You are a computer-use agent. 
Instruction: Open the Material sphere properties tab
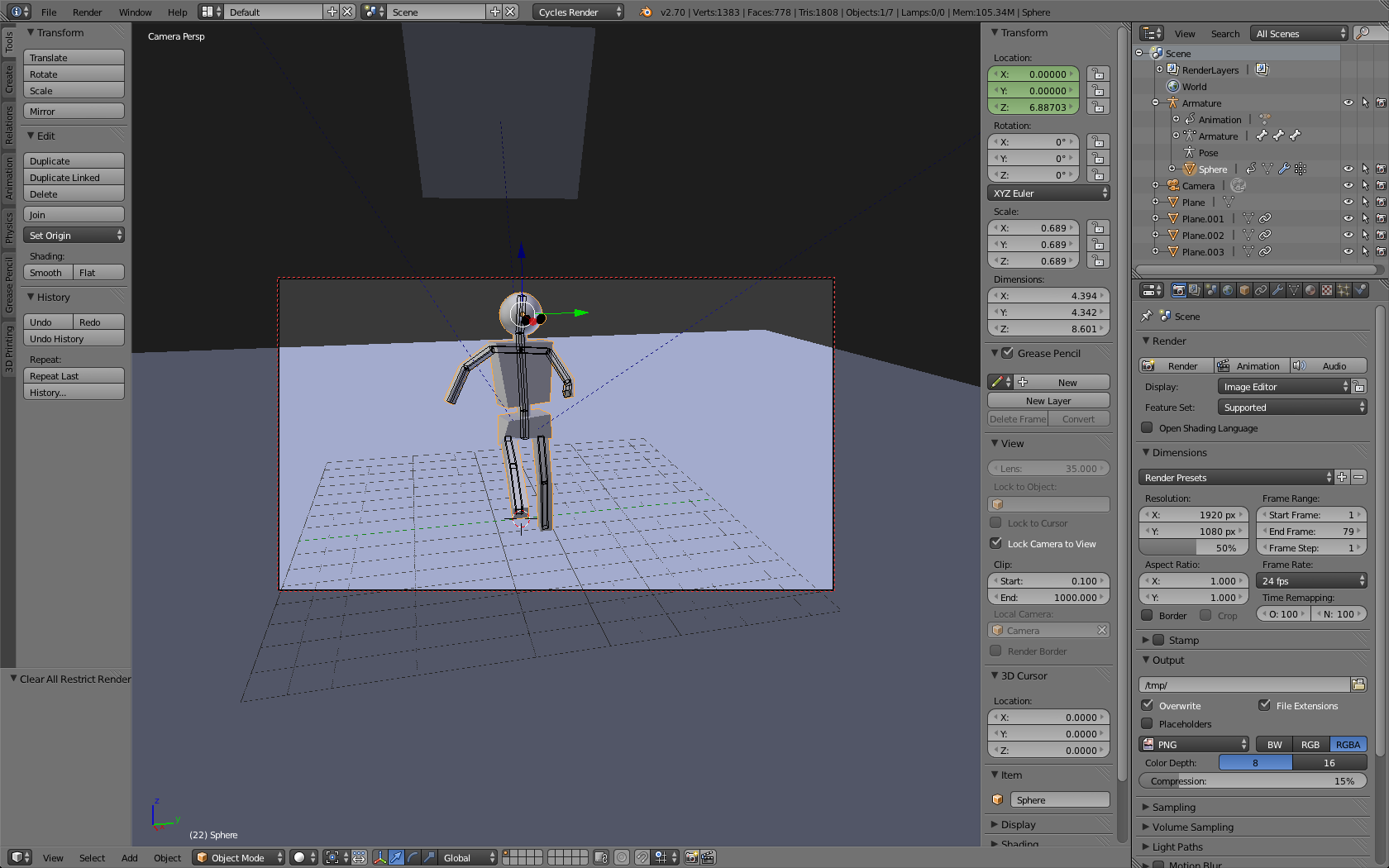point(1310,290)
